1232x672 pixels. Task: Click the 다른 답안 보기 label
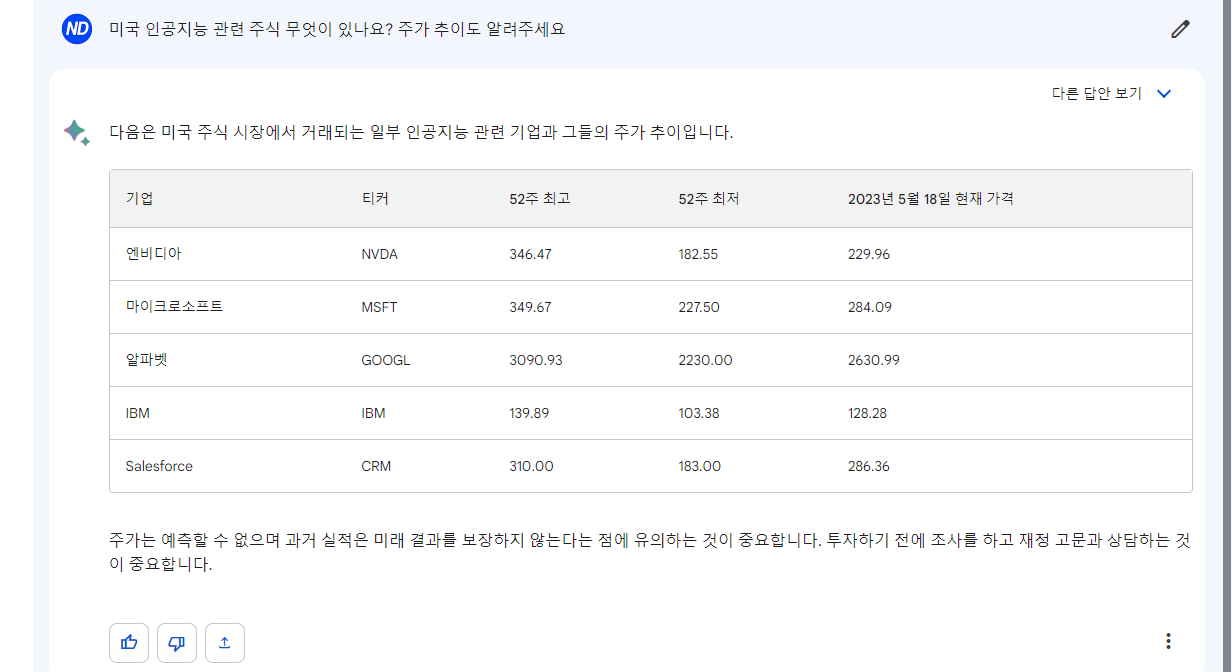[1096, 93]
